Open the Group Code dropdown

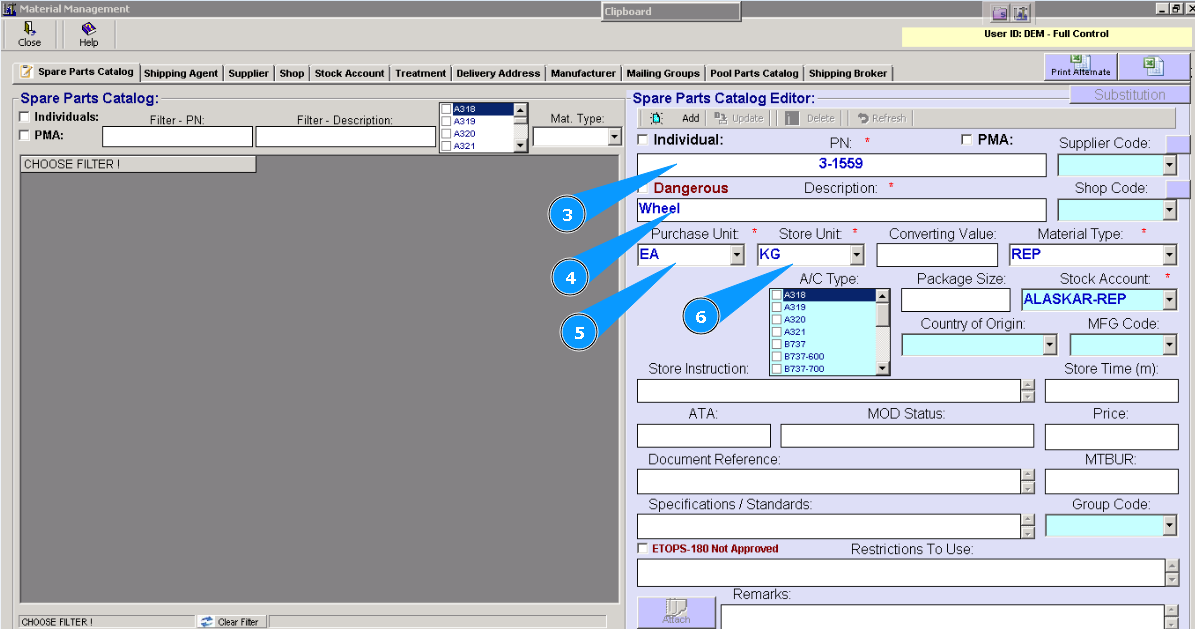point(1170,526)
